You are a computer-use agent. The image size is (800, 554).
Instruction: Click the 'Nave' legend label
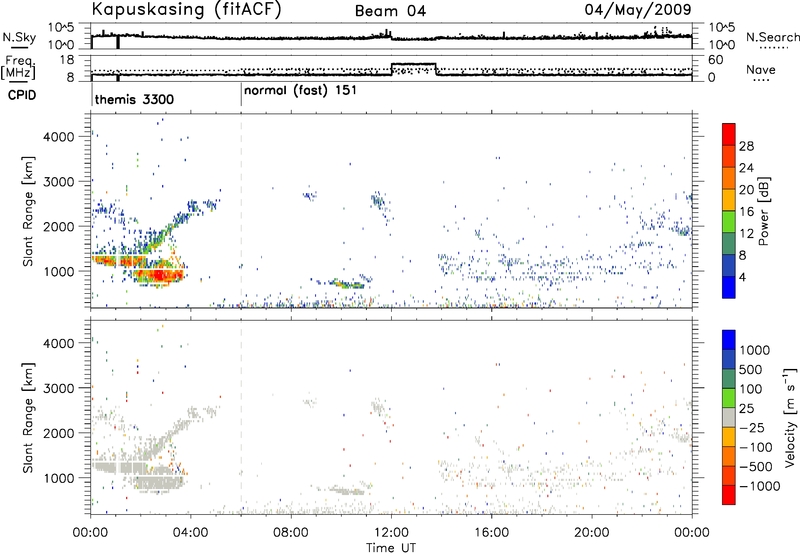point(760,70)
